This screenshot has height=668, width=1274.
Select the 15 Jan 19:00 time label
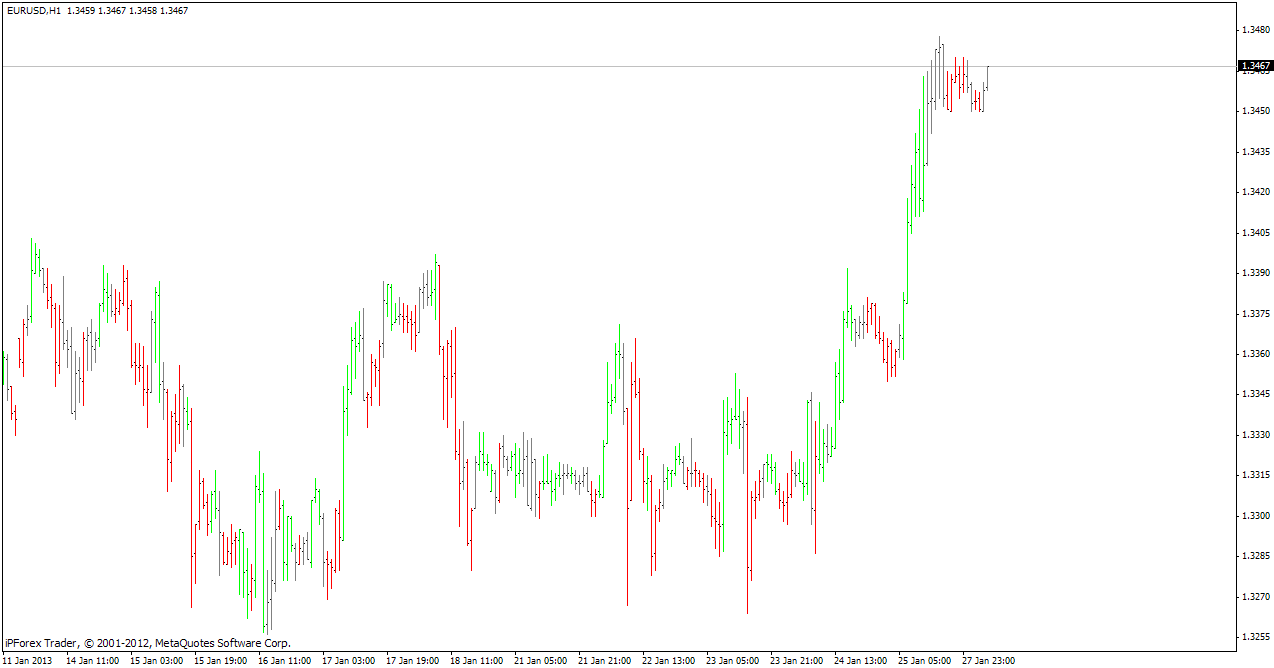click(220, 660)
